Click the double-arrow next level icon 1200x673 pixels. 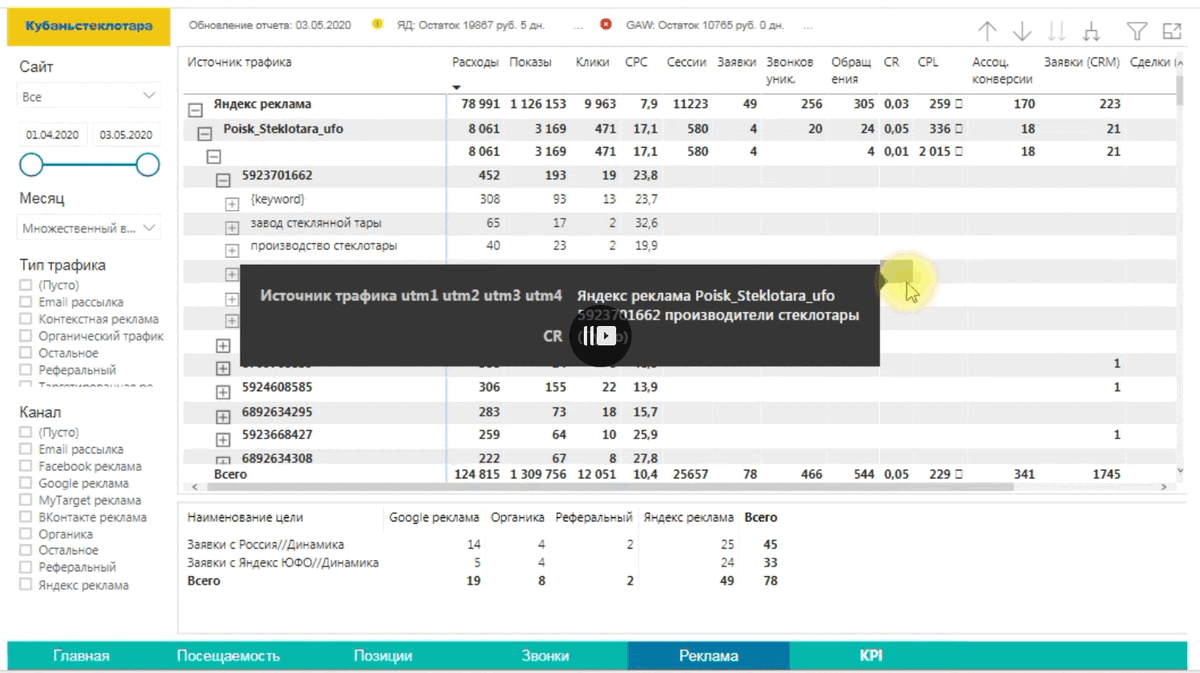point(1056,32)
